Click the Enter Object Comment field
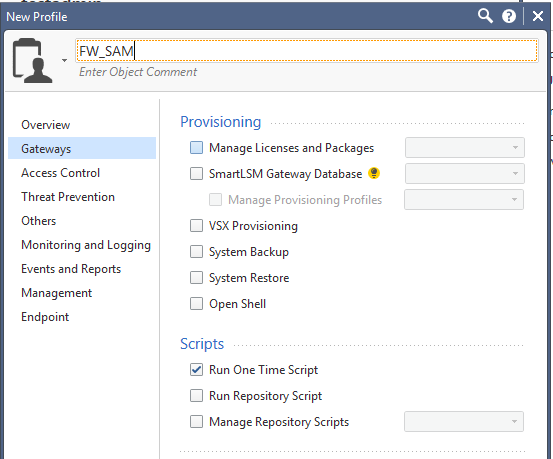 [138, 72]
